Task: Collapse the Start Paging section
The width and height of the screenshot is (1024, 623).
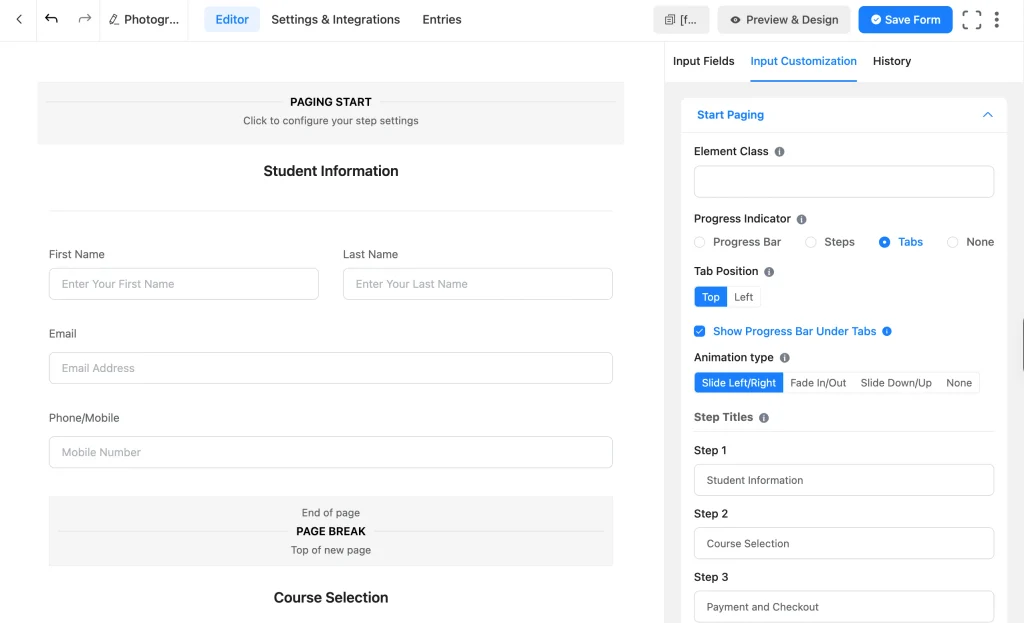Action: coord(987,115)
